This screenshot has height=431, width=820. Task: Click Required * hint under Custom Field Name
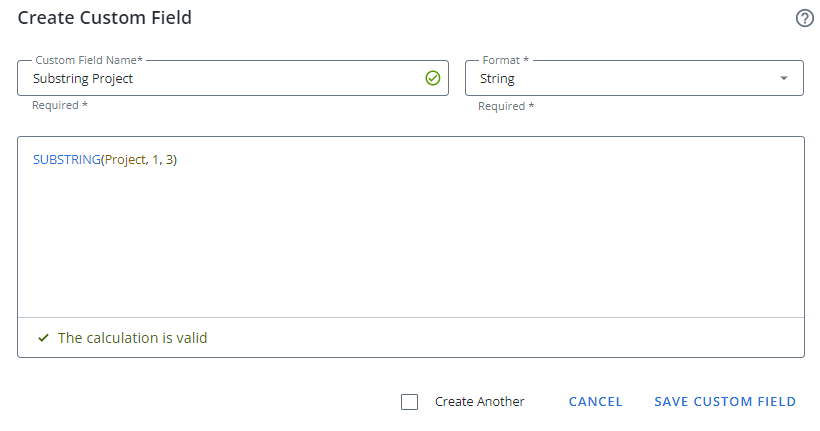59,105
